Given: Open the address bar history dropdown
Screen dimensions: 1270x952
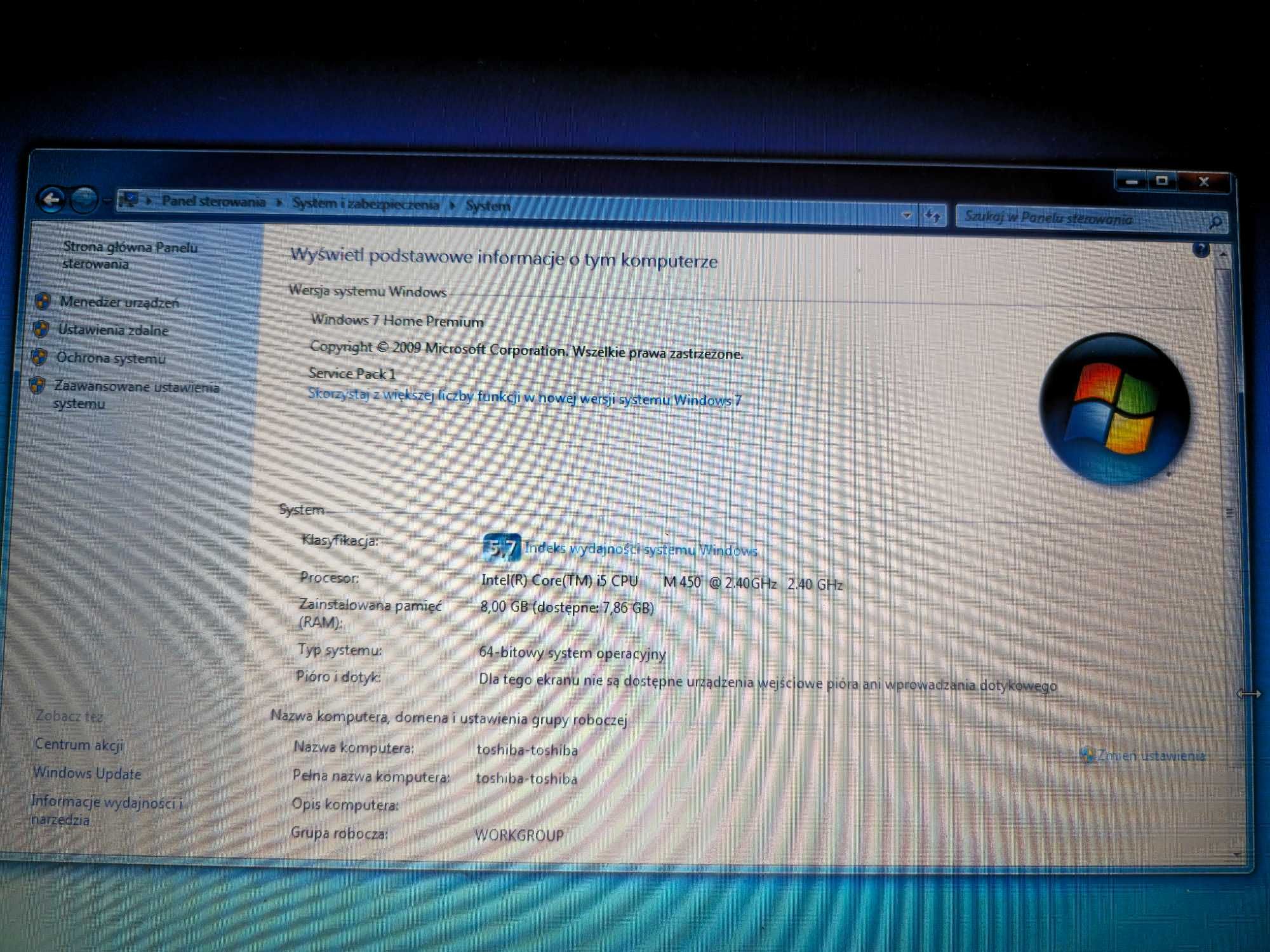Looking at the screenshot, I should click(907, 215).
